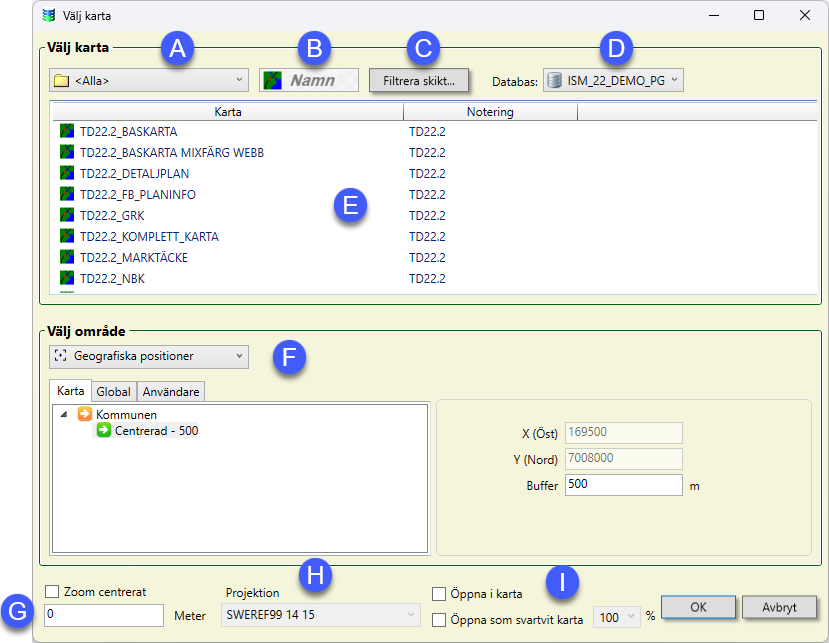This screenshot has height=643, width=829.
Task: Open the Databas ISM_22_DEMO_PG dropdown
Action: pyautogui.click(x=614, y=80)
